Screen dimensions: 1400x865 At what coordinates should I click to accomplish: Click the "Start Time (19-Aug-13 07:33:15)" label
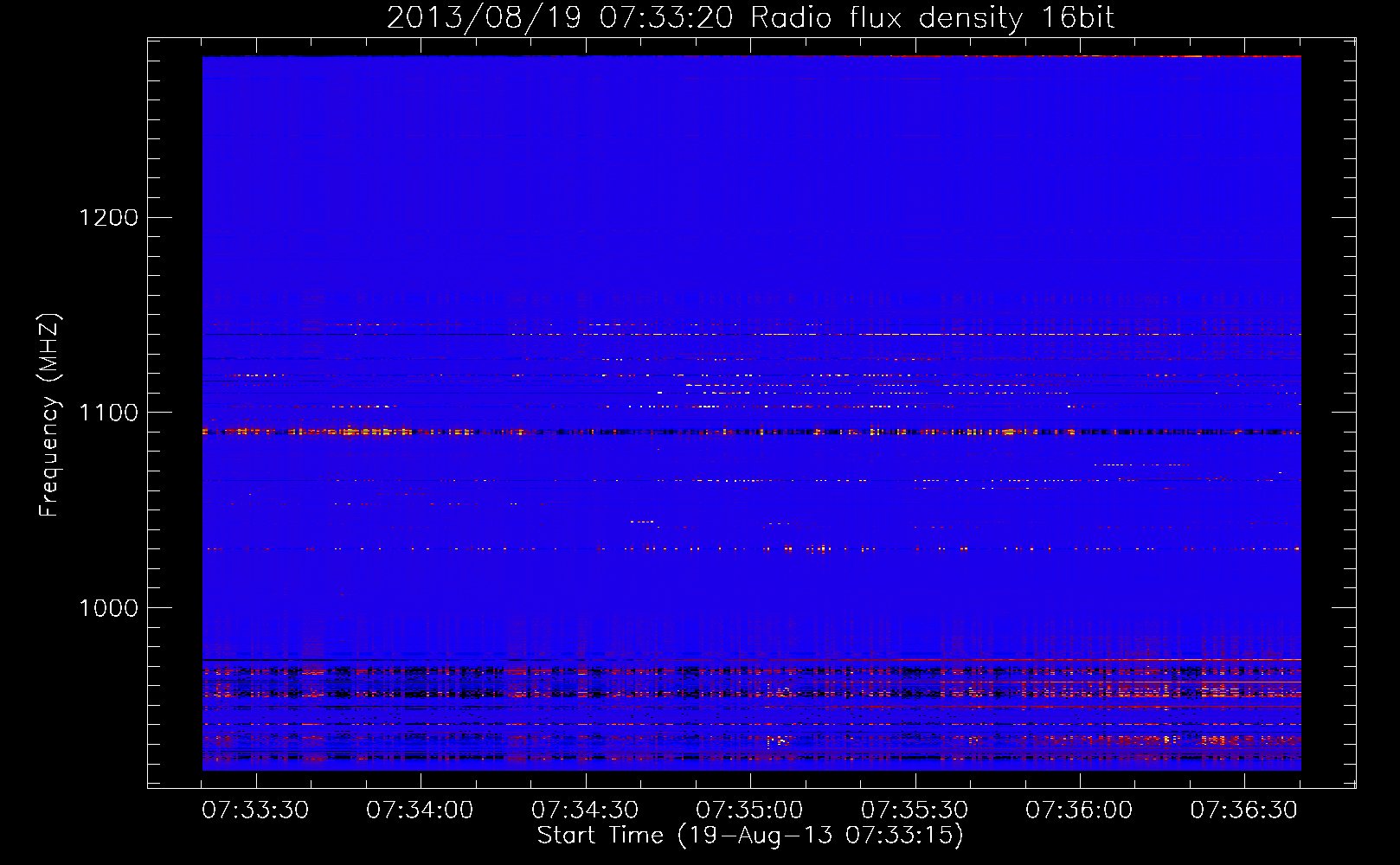coord(750,836)
